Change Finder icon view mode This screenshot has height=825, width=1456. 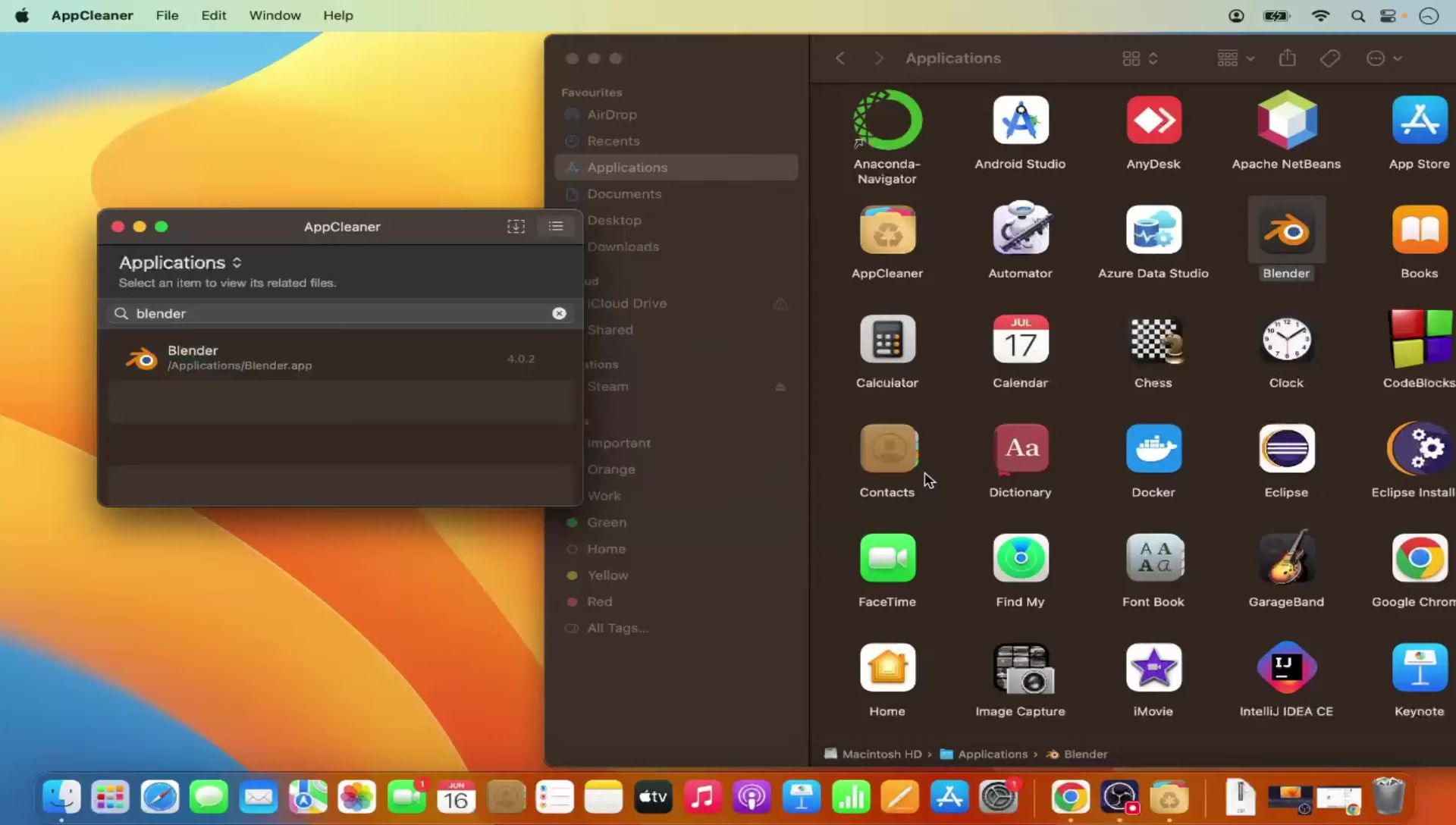(1140, 58)
